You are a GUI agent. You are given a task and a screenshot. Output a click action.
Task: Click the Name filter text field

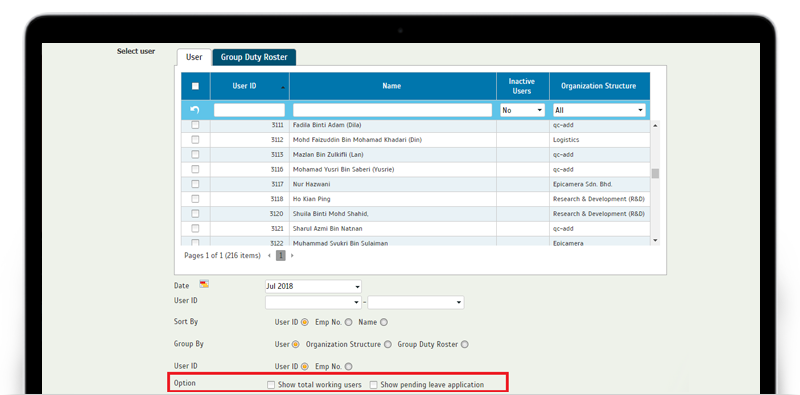[392, 110]
